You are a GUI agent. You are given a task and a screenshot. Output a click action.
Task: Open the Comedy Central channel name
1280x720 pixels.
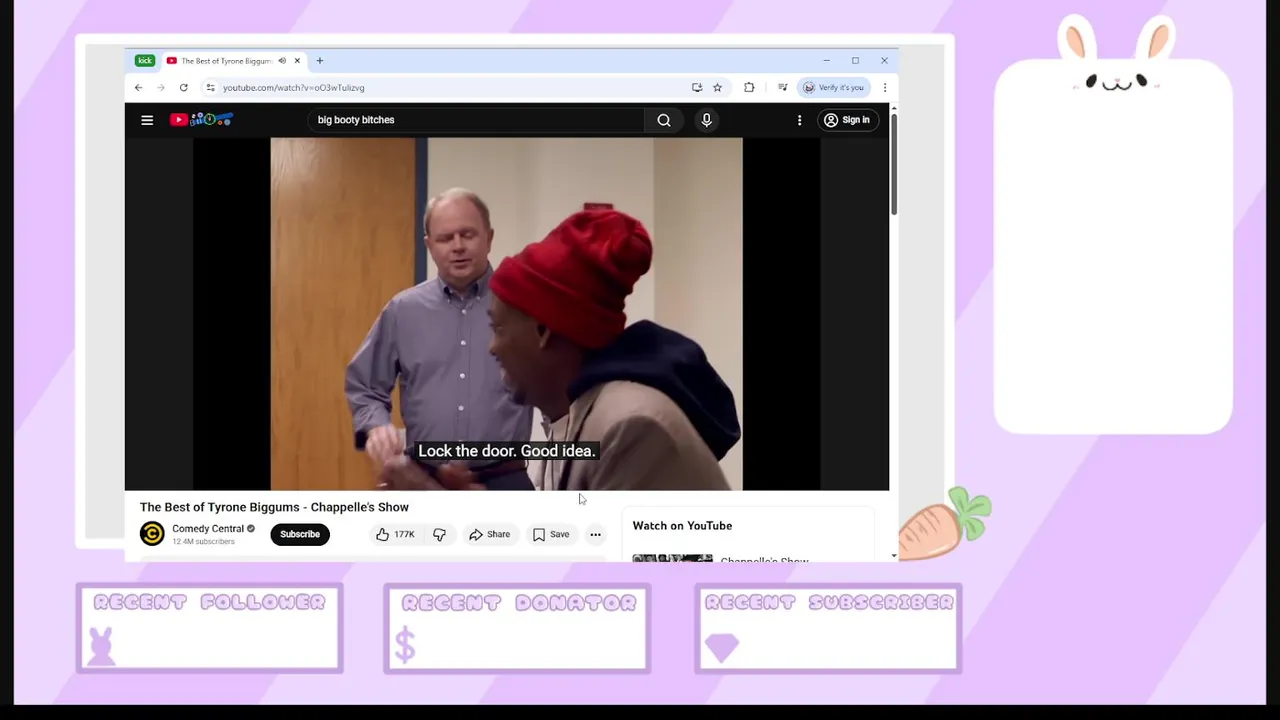point(208,529)
